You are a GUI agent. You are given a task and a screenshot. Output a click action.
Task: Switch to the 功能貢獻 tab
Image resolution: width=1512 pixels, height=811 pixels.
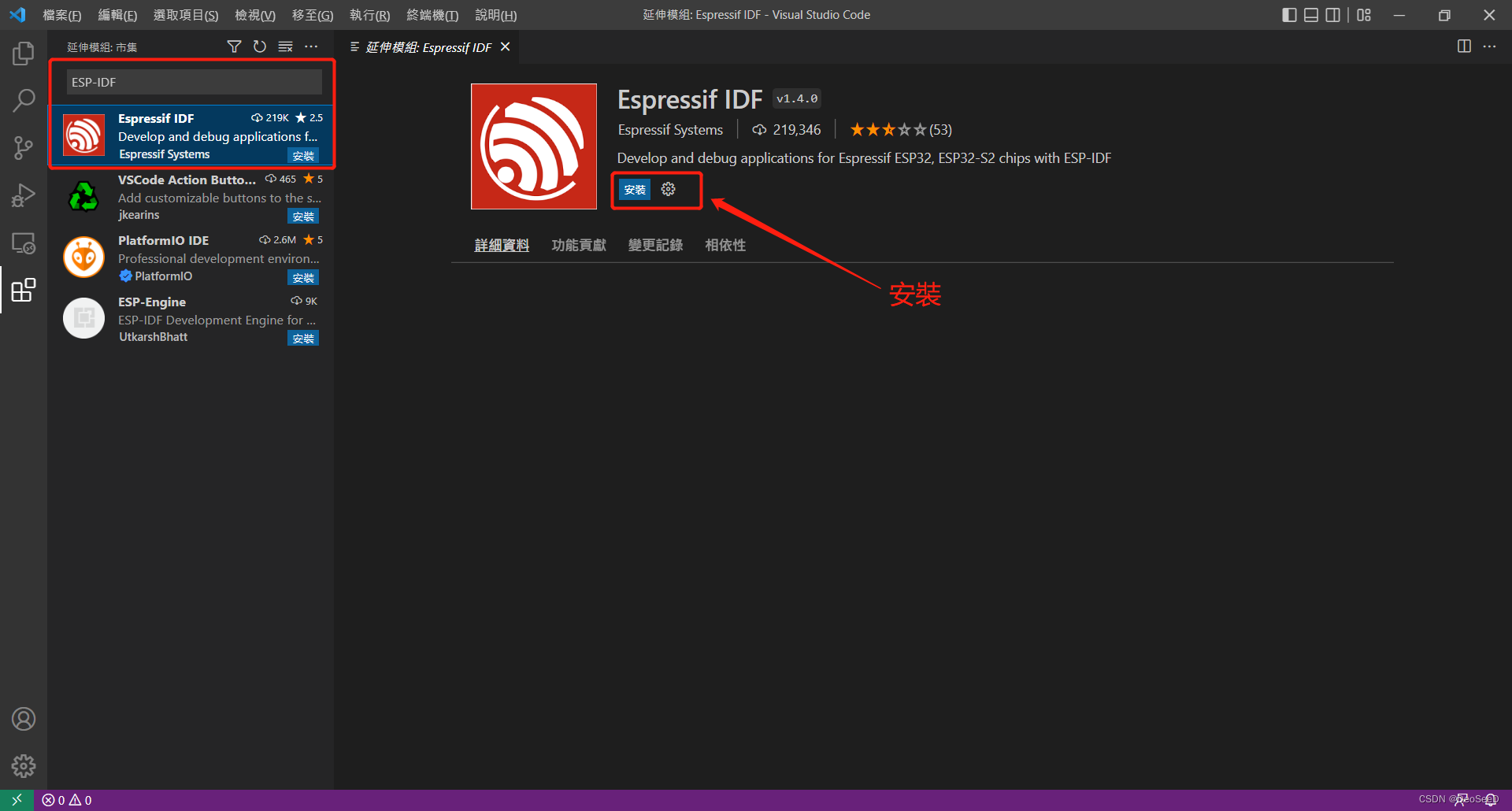point(579,245)
